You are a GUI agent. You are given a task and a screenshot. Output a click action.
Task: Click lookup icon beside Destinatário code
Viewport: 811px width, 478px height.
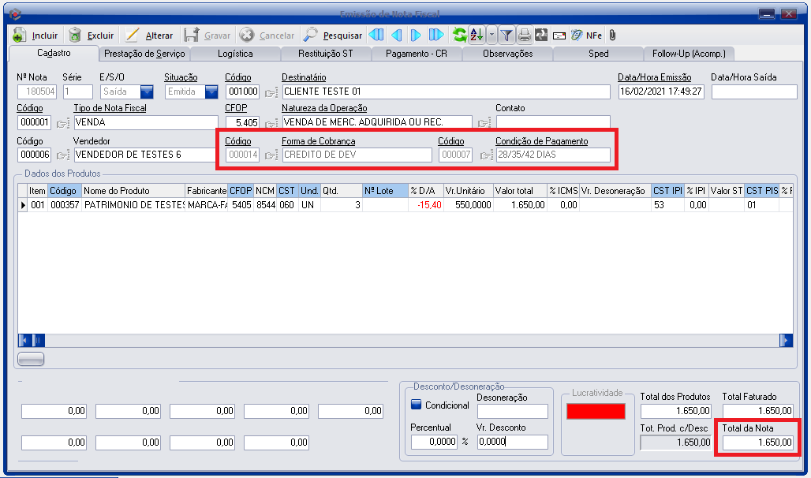click(x=270, y=93)
